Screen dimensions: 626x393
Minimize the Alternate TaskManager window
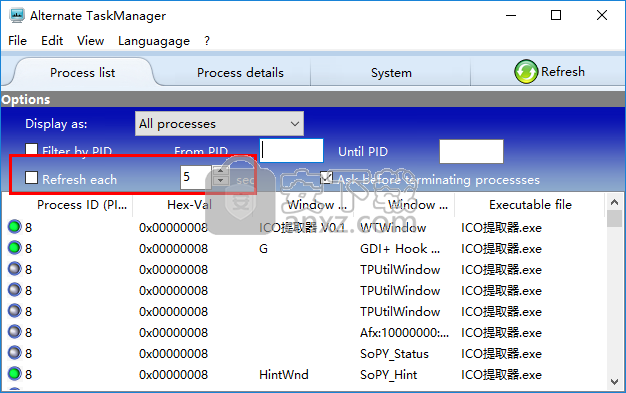[511, 16]
